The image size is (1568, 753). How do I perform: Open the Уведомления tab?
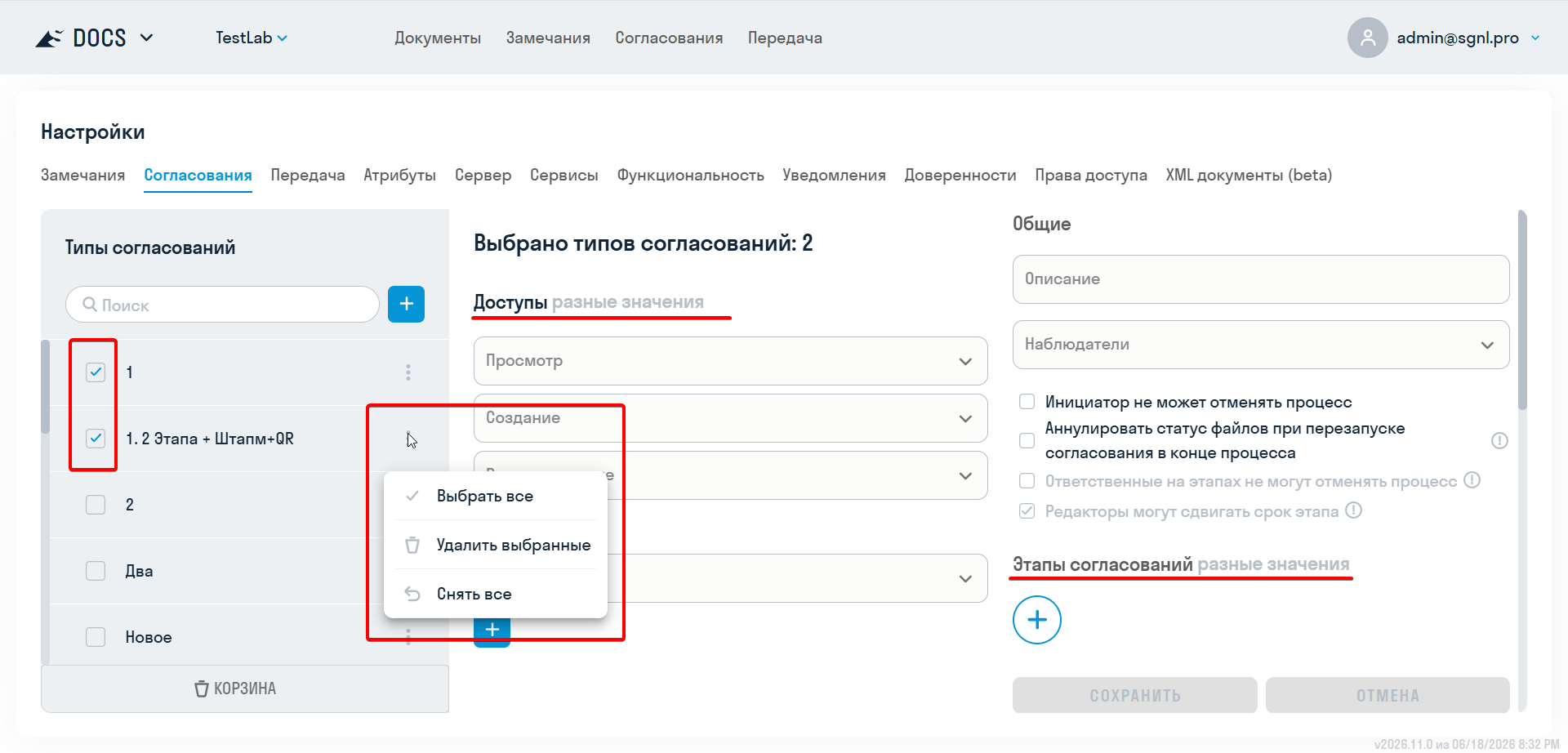coord(834,175)
